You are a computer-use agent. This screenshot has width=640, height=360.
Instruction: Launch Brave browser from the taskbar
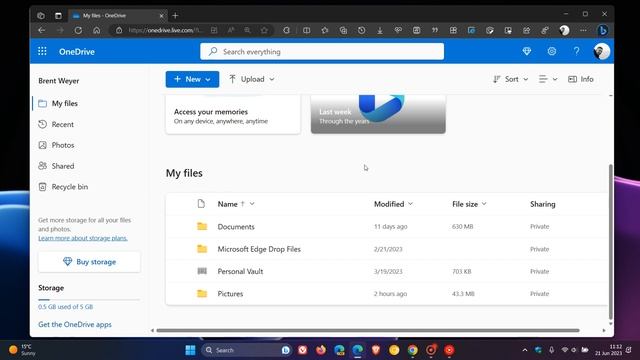[x=376, y=350]
